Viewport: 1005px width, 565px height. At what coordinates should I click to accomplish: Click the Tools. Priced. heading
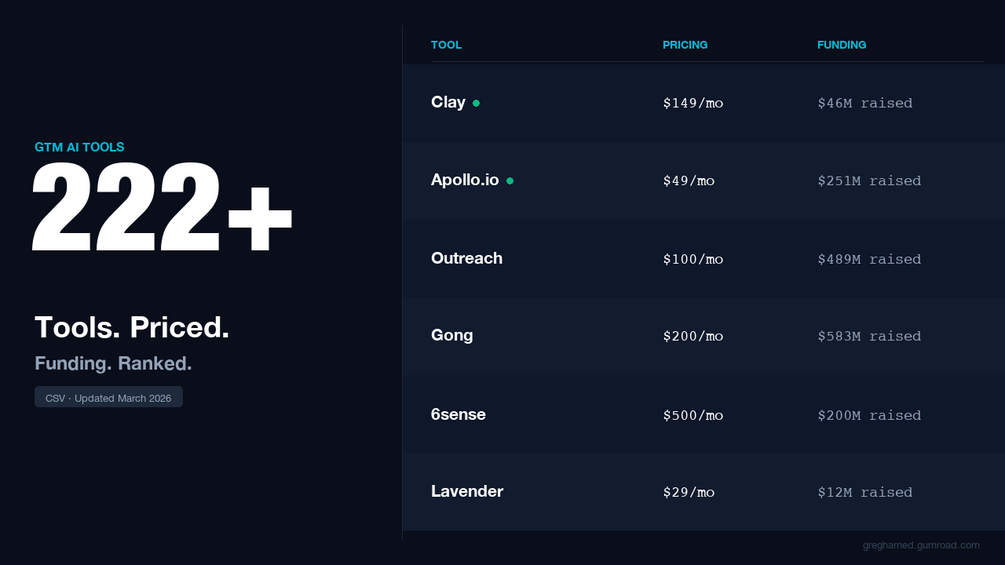click(x=132, y=327)
